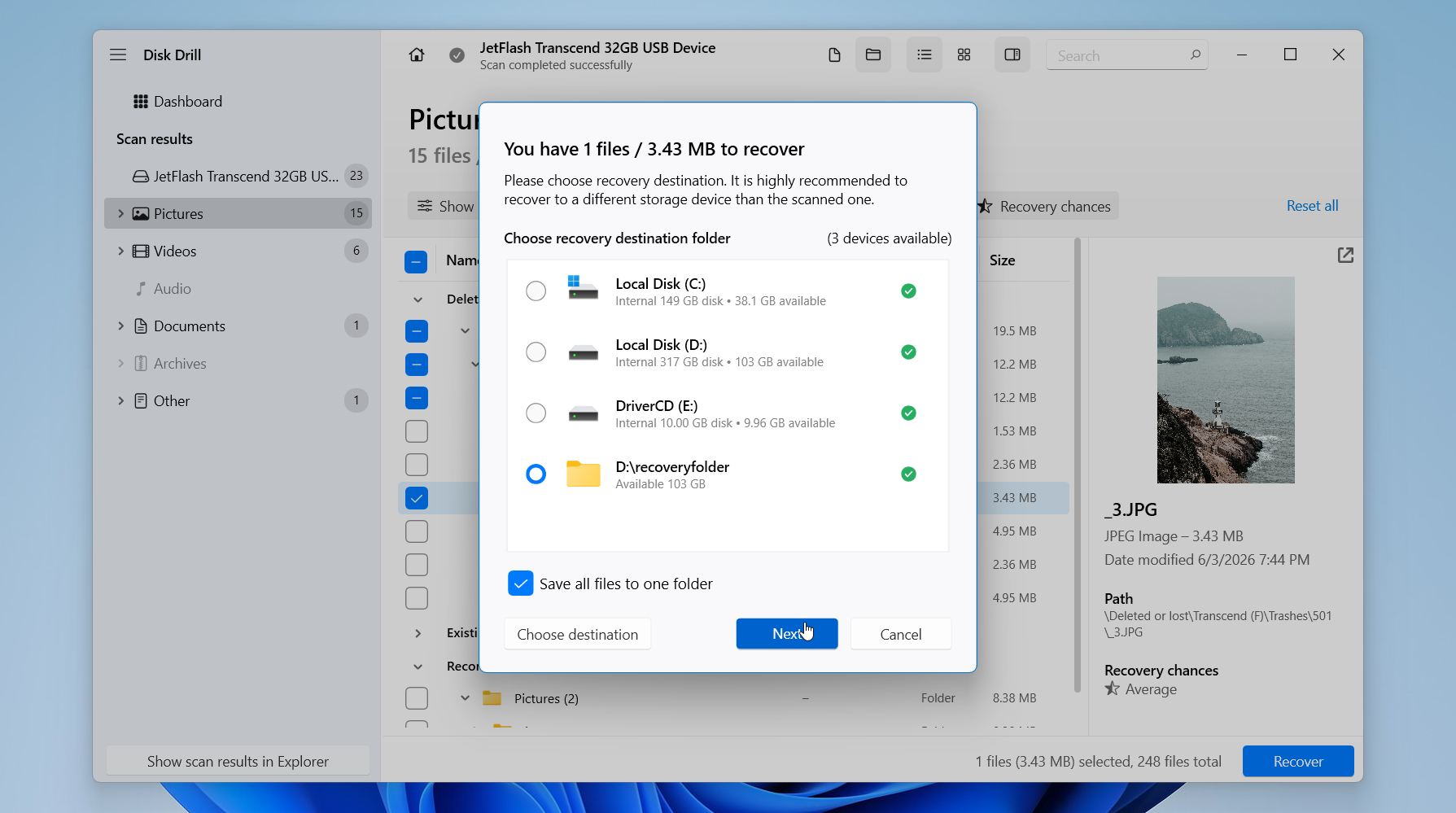
Task: Sort by the Size column header
Action: click(x=1002, y=260)
